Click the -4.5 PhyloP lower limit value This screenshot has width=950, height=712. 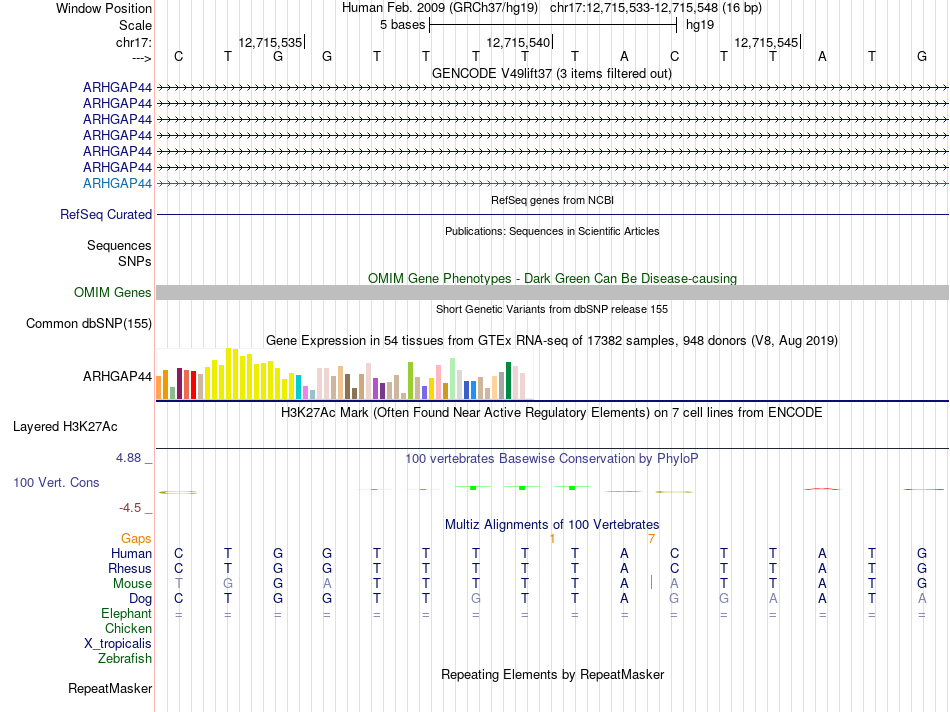(x=130, y=508)
